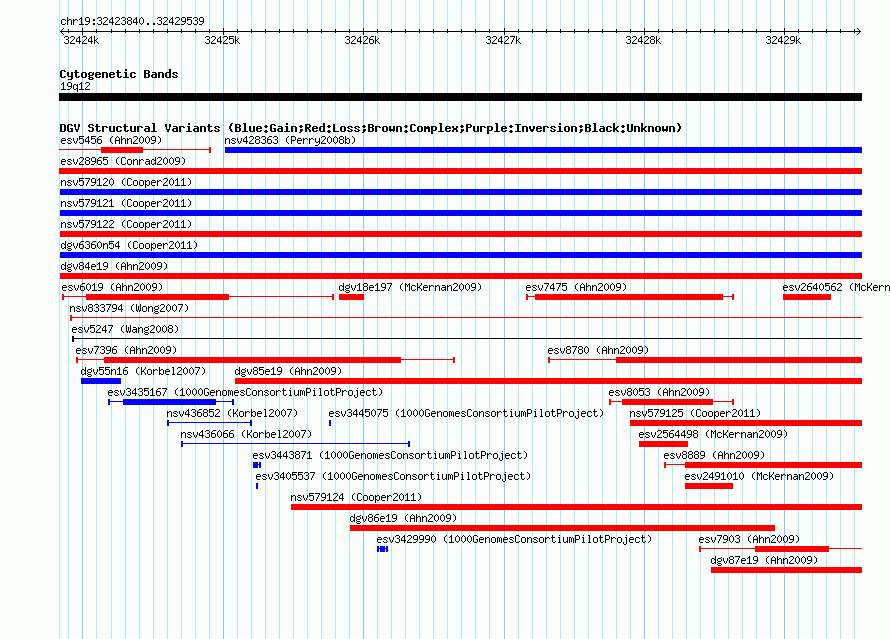Click the dgv86e19 red loss bar
The height and width of the screenshot is (639, 890).
pyautogui.click(x=562, y=528)
